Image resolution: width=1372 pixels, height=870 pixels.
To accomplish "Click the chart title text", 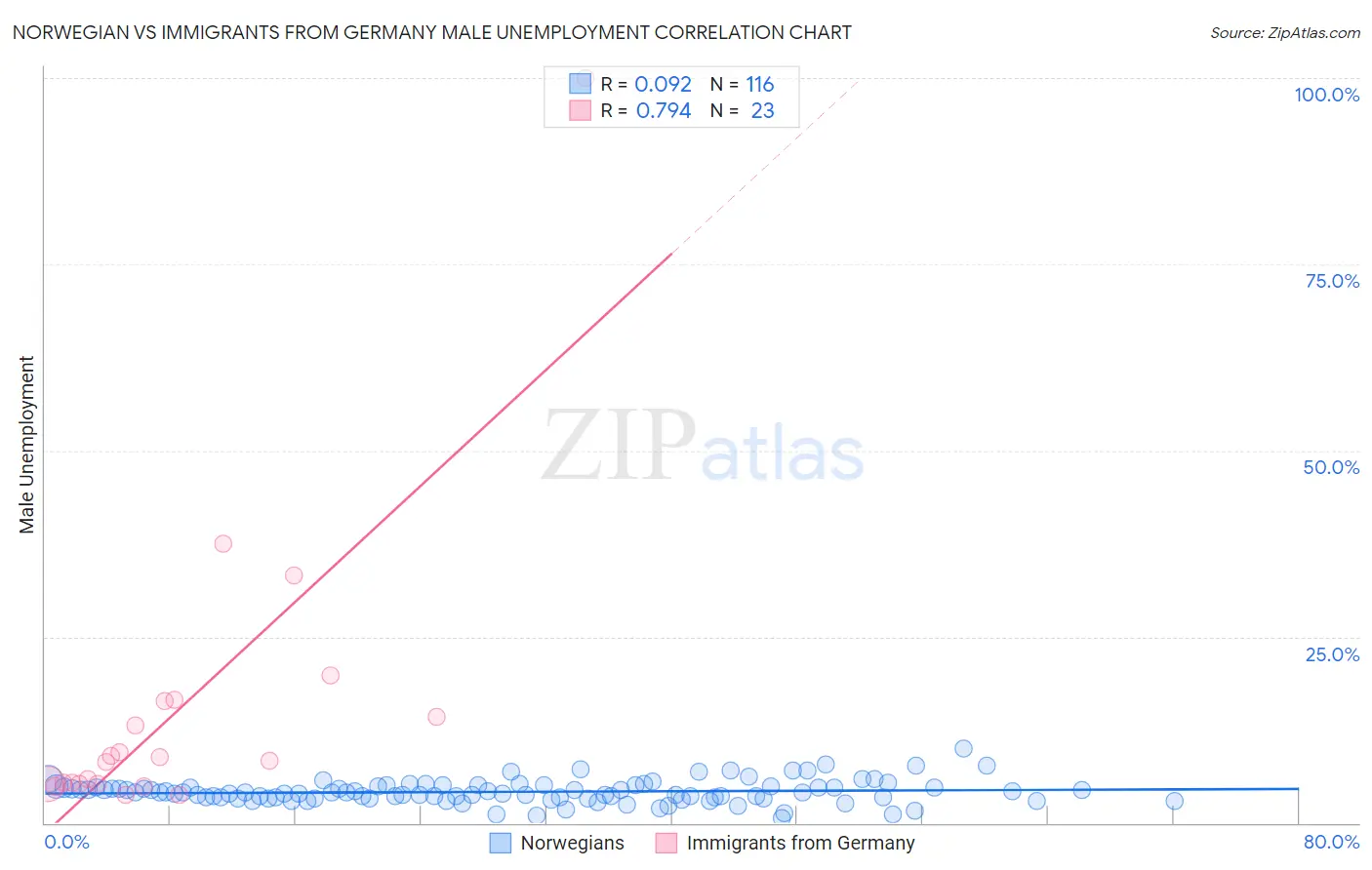I will click(x=431, y=32).
